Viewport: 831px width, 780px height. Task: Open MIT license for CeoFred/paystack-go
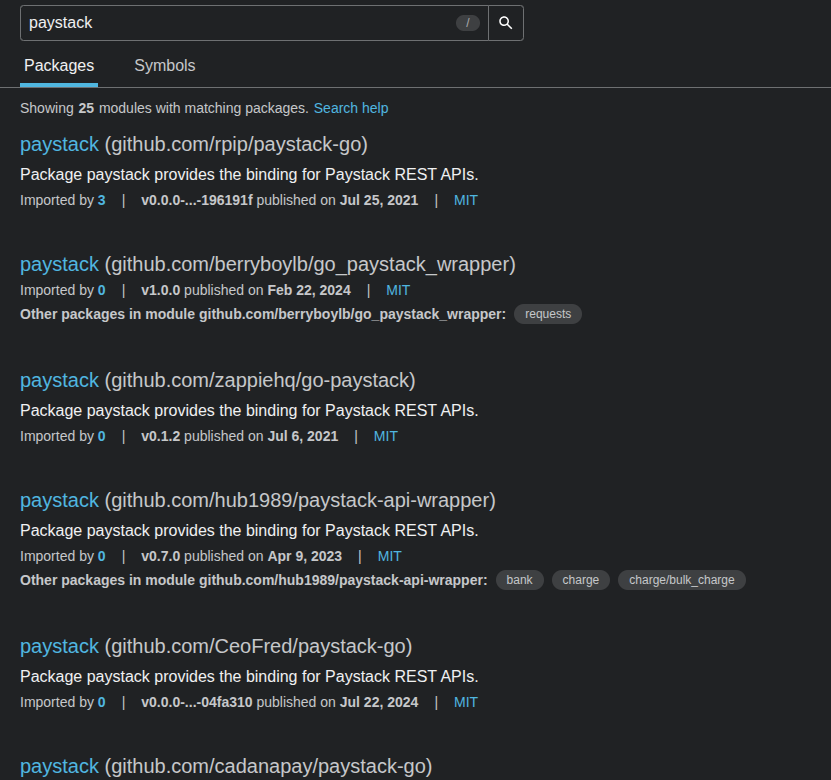[x=466, y=702]
